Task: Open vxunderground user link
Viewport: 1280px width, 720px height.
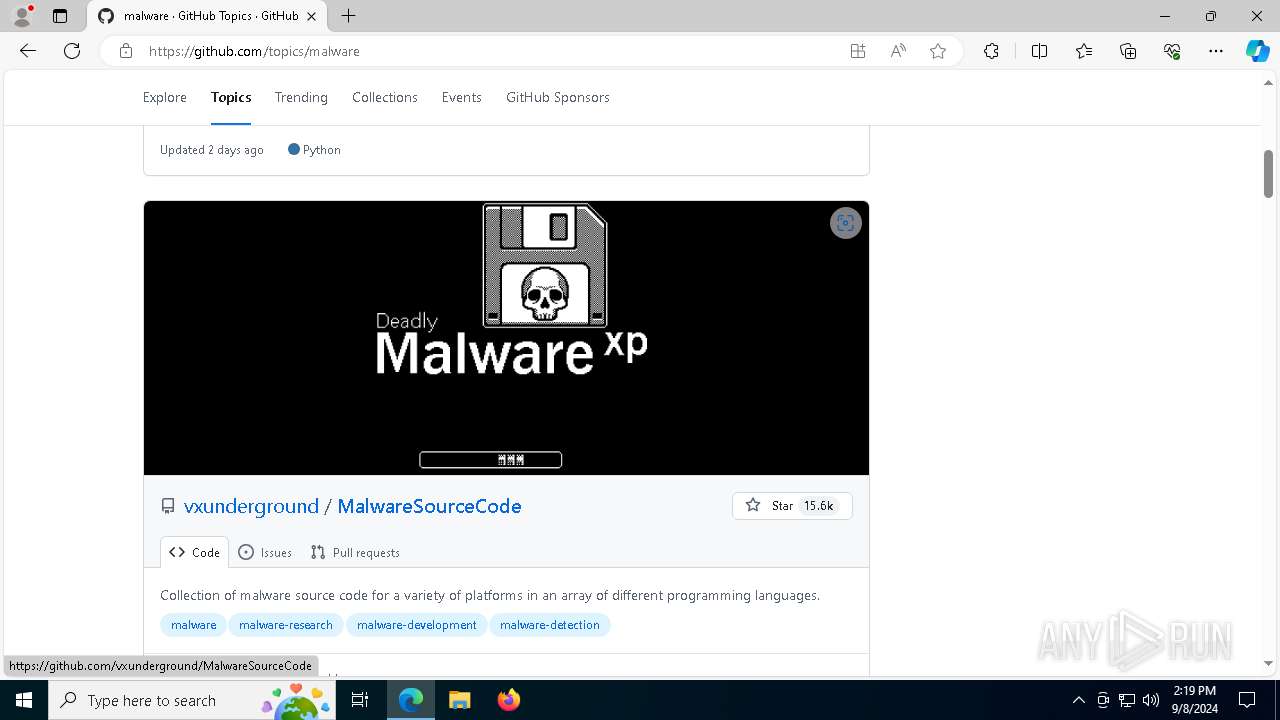Action: pos(251,506)
